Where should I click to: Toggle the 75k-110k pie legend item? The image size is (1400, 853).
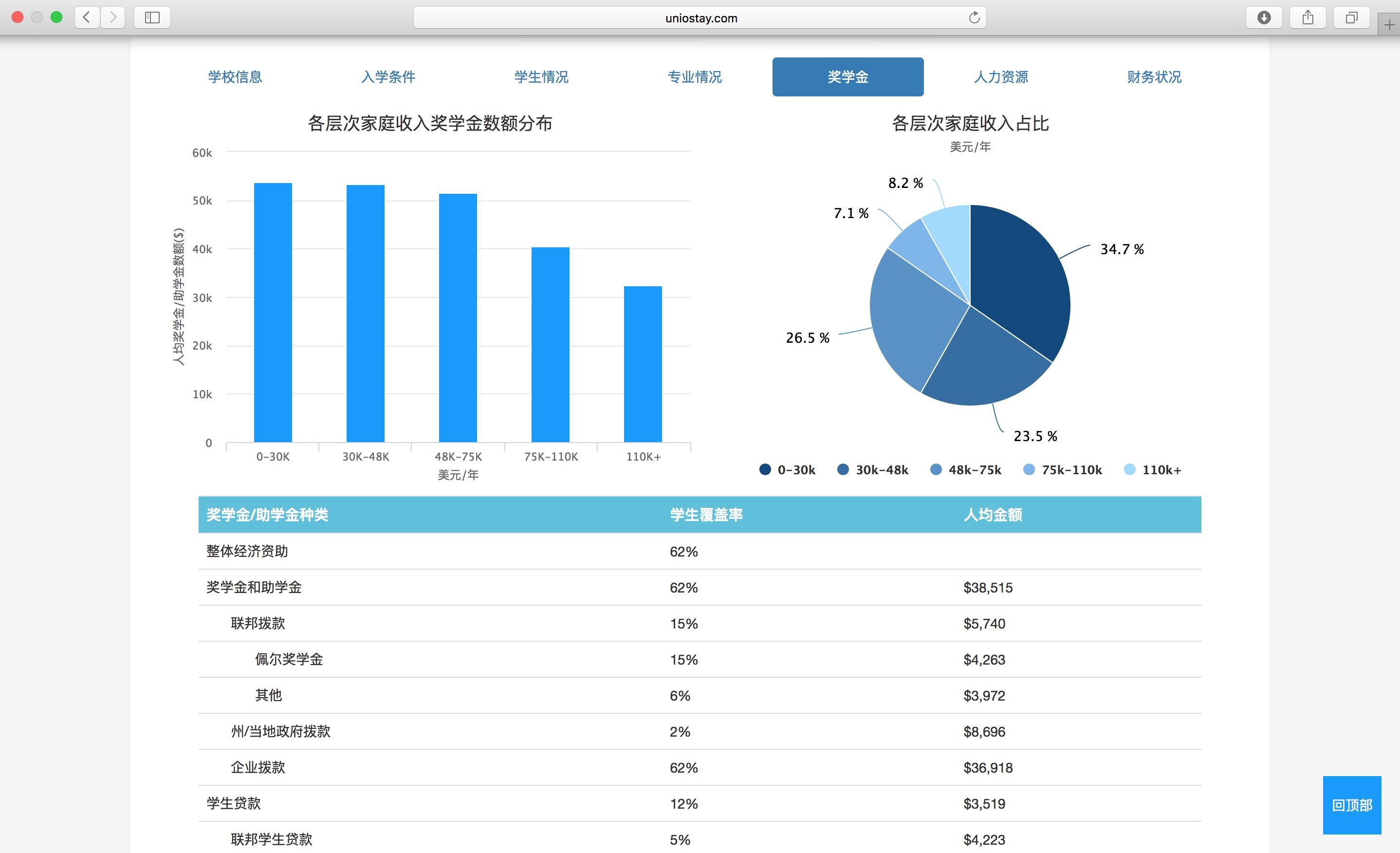pyautogui.click(x=1062, y=469)
